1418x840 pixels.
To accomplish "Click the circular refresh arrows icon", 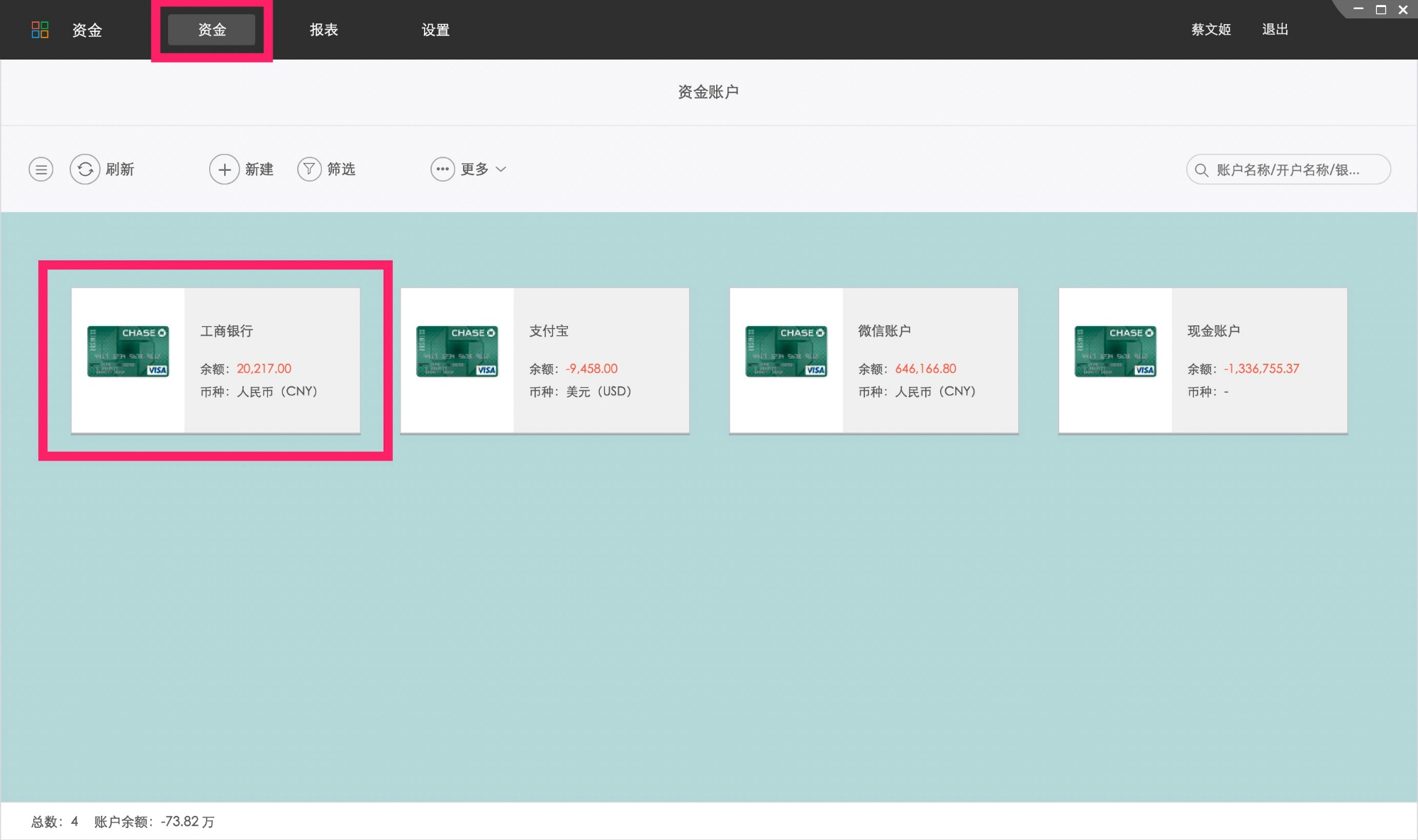I will (x=85, y=169).
